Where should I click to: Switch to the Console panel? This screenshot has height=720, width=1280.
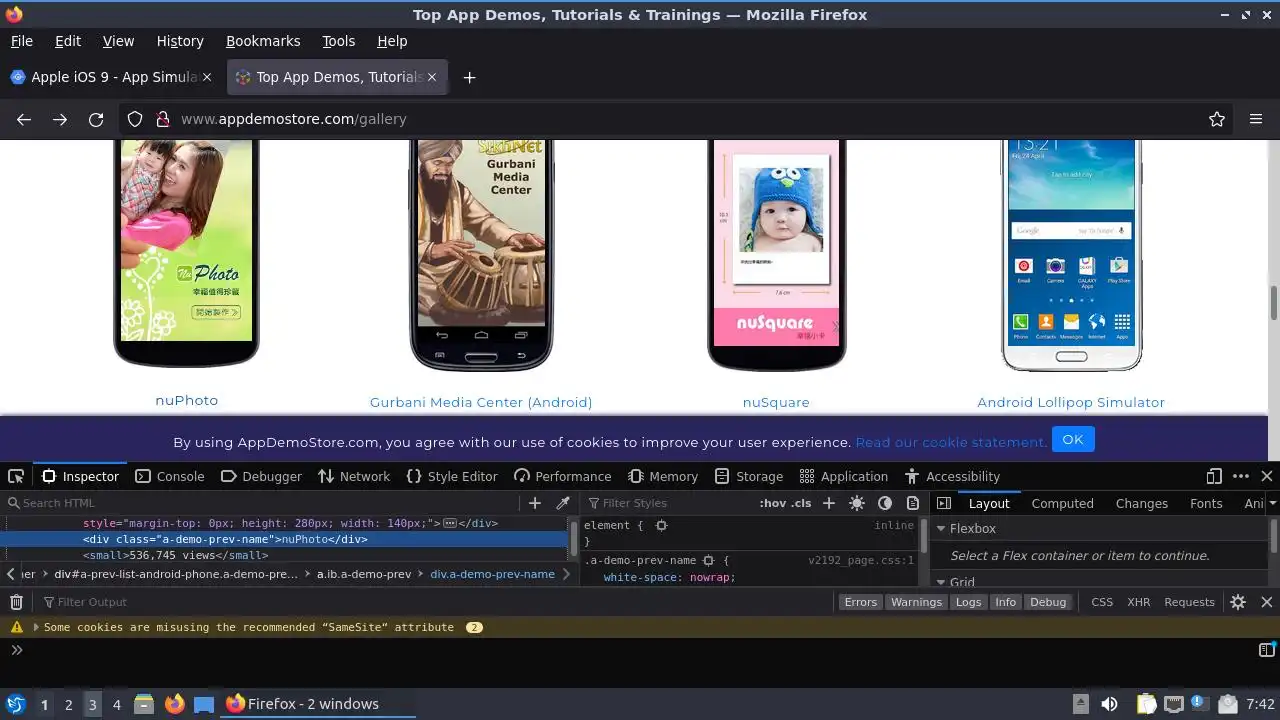pyautogui.click(x=169, y=476)
